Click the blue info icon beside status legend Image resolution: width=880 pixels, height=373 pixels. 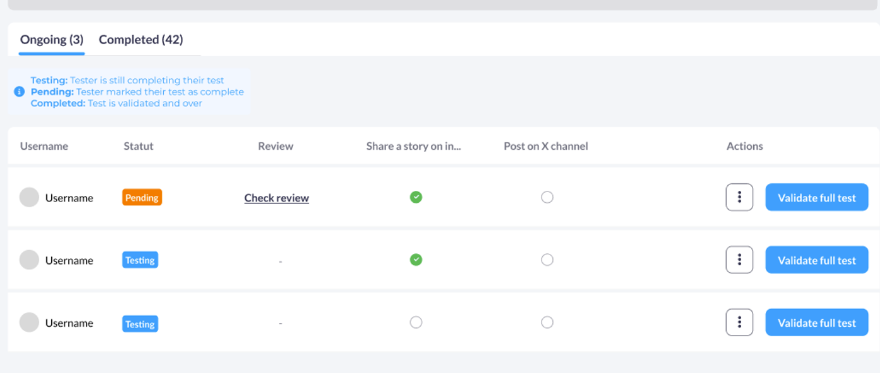click(19, 91)
